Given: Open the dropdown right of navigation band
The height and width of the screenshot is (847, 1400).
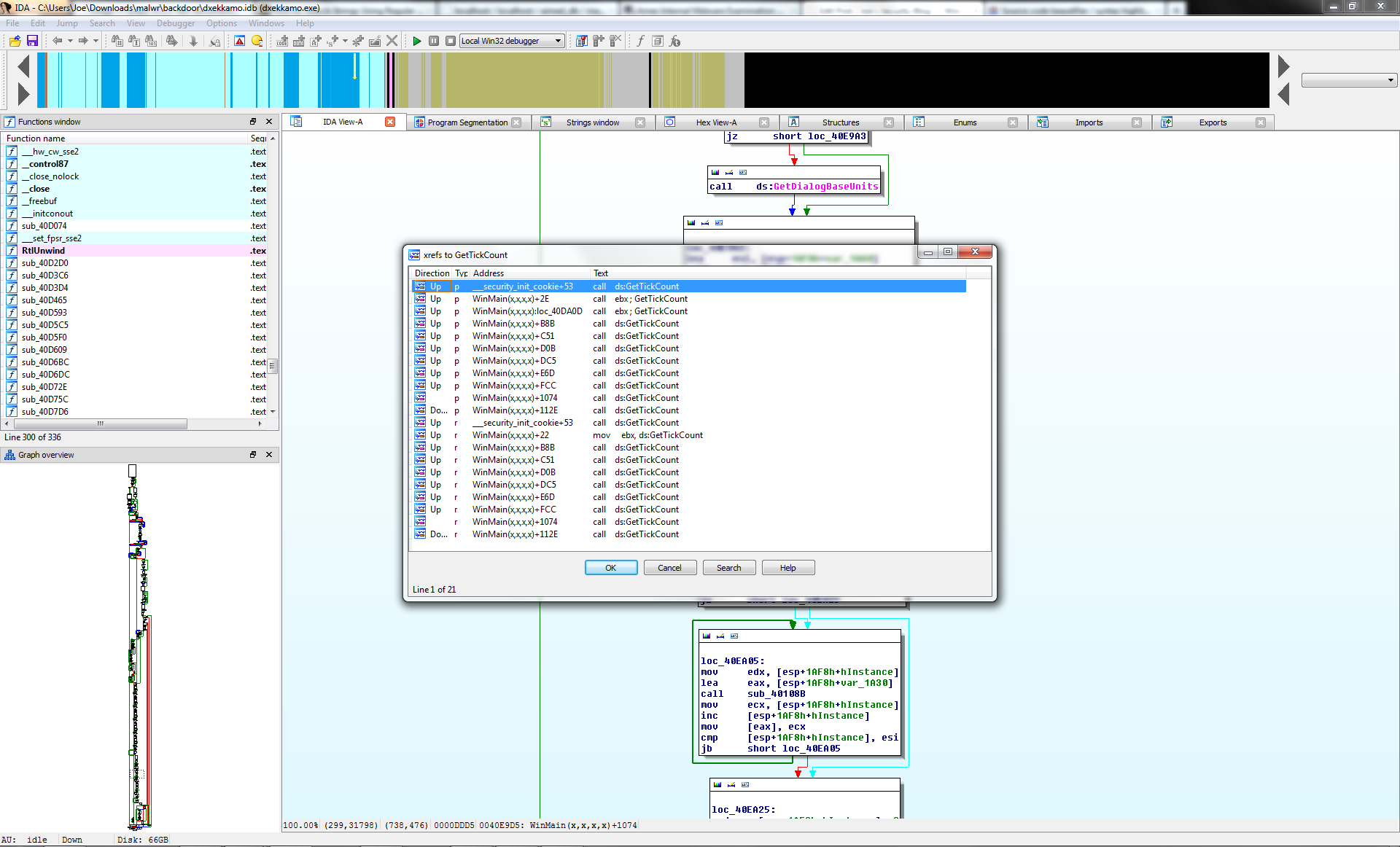Looking at the screenshot, I should 1349,80.
